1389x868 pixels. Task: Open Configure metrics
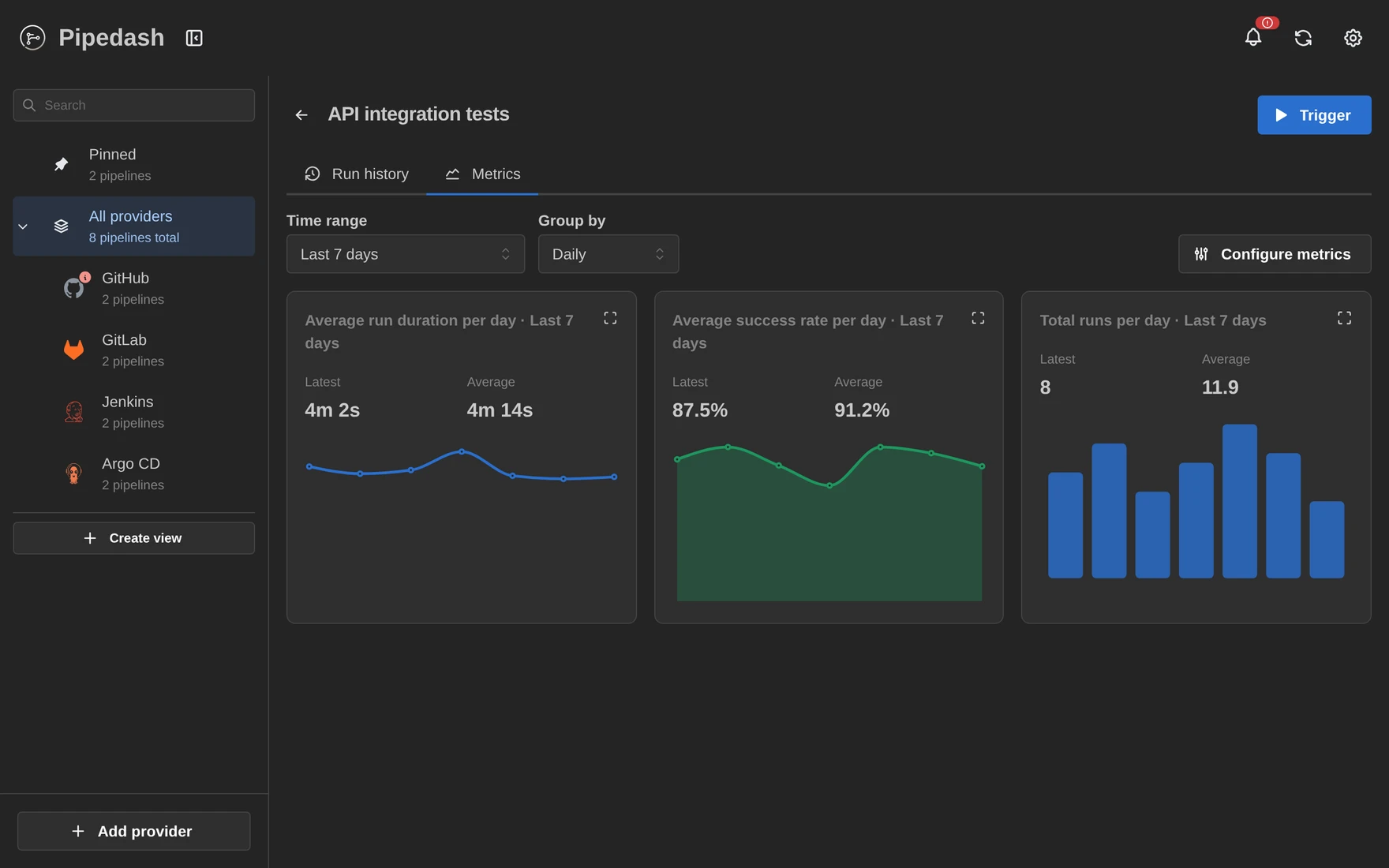pos(1275,254)
